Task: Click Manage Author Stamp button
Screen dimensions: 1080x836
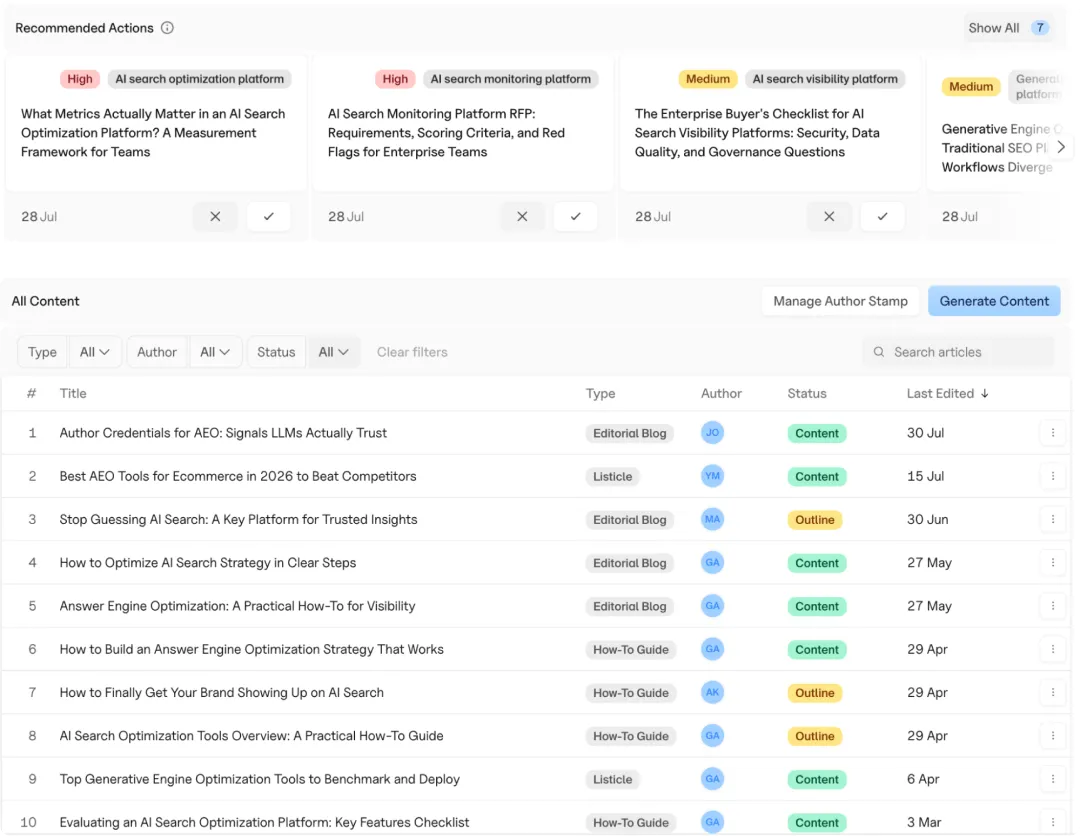Action: pos(840,301)
